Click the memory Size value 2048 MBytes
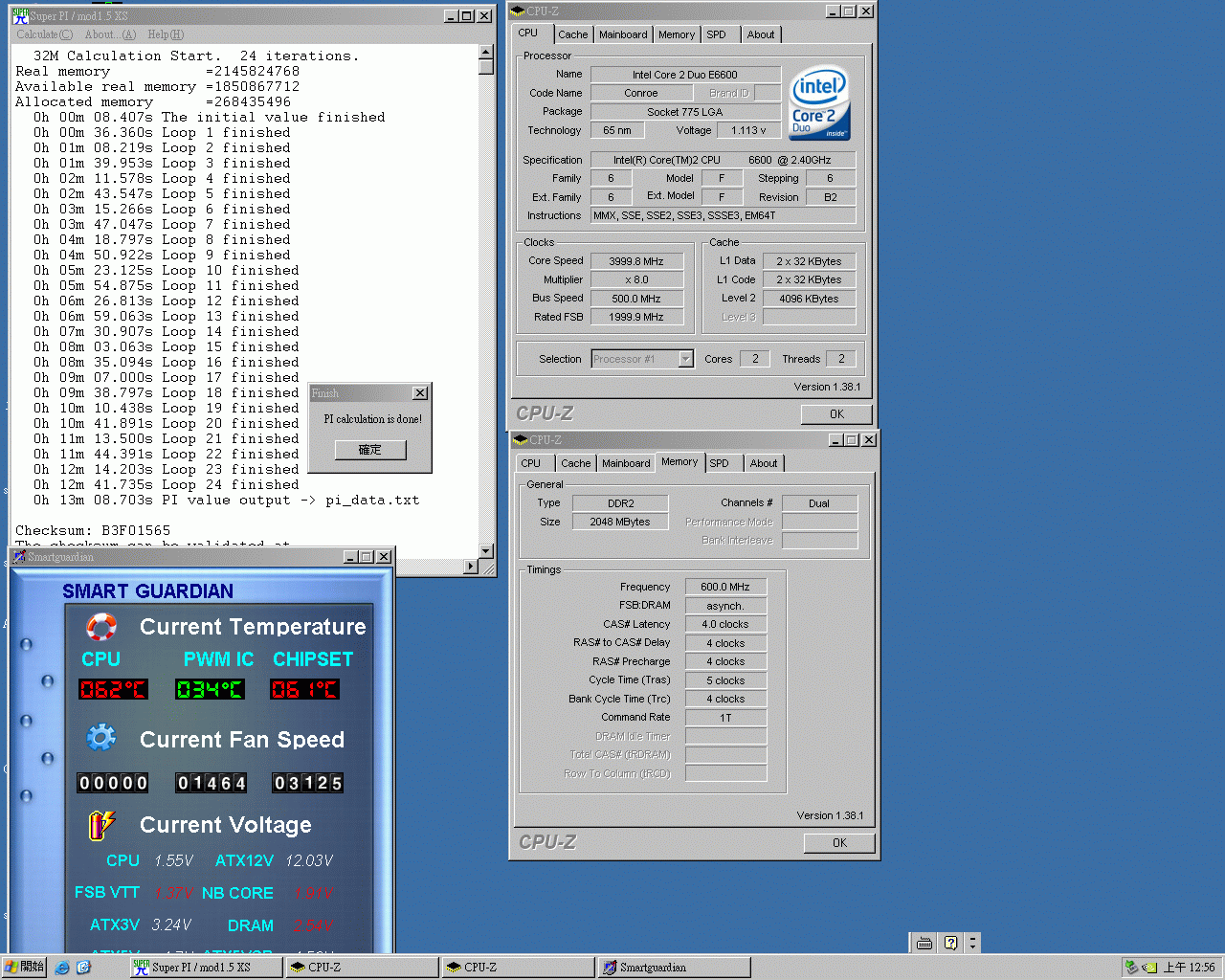Viewport: 1225px width, 980px height. pos(620,522)
